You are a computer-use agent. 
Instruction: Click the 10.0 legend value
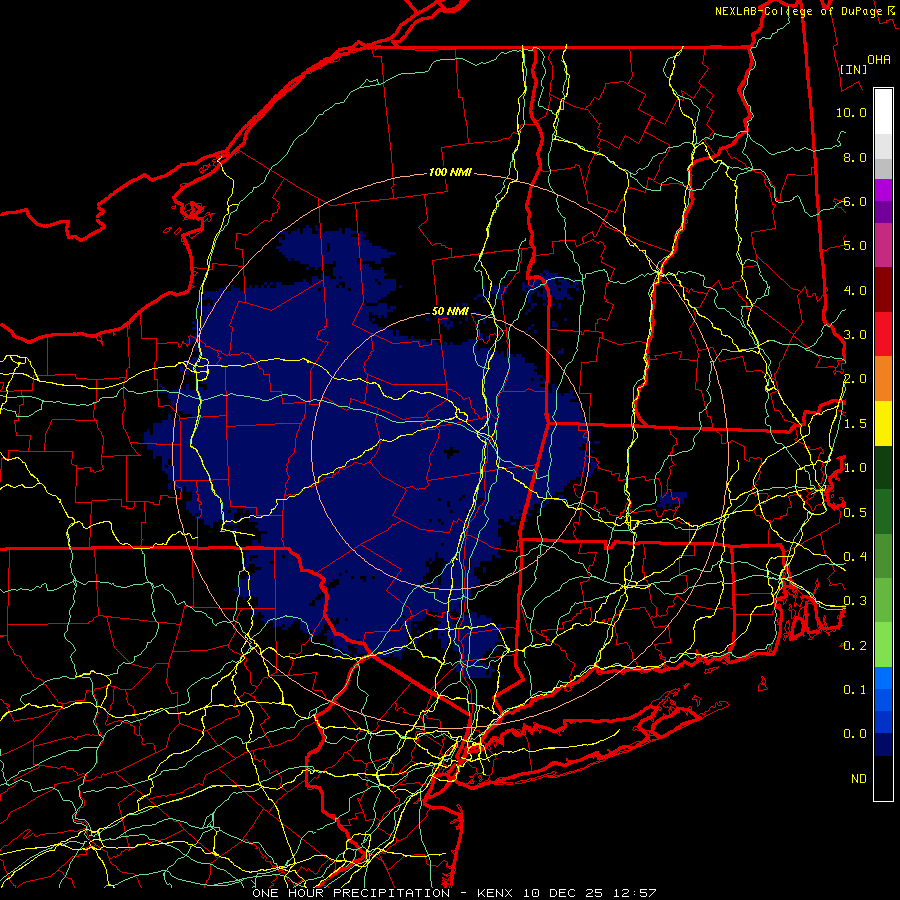point(851,112)
